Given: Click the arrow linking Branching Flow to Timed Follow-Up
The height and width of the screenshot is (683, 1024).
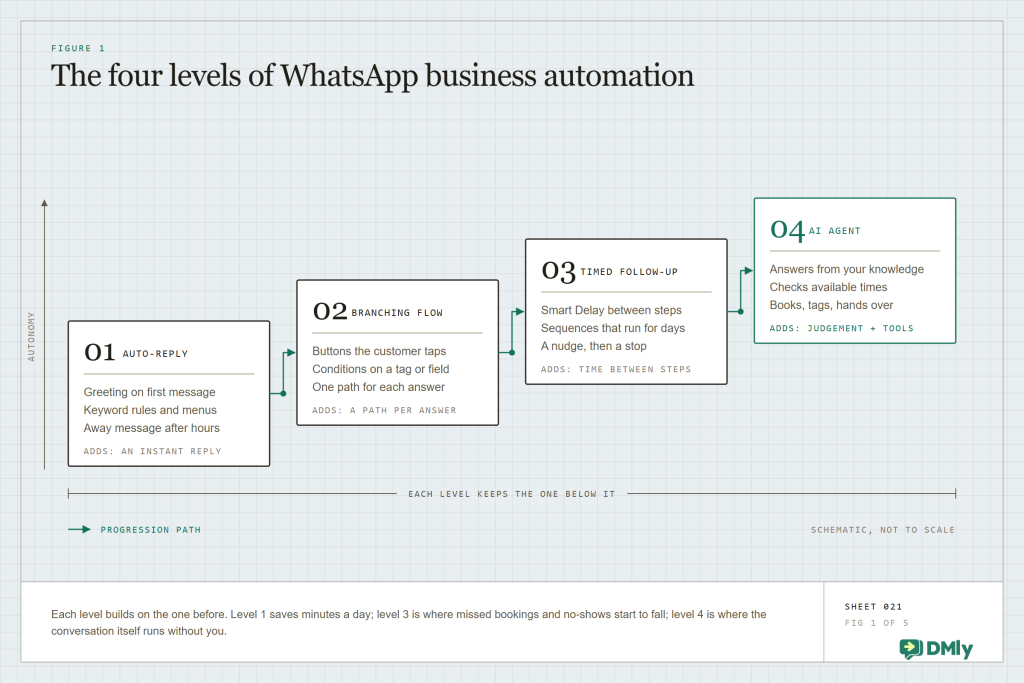Looking at the screenshot, I should (511, 332).
